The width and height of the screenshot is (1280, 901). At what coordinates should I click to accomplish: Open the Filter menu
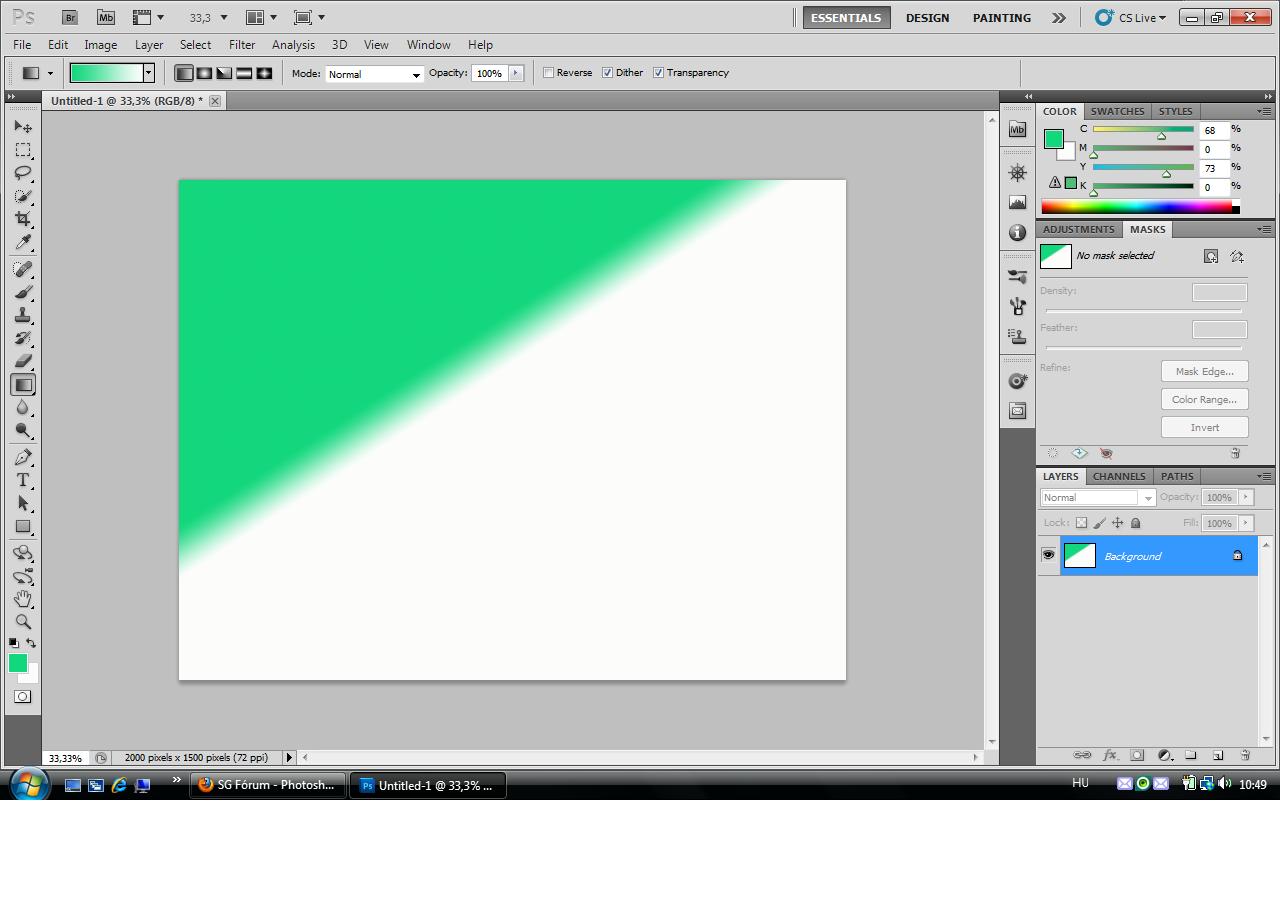[241, 45]
